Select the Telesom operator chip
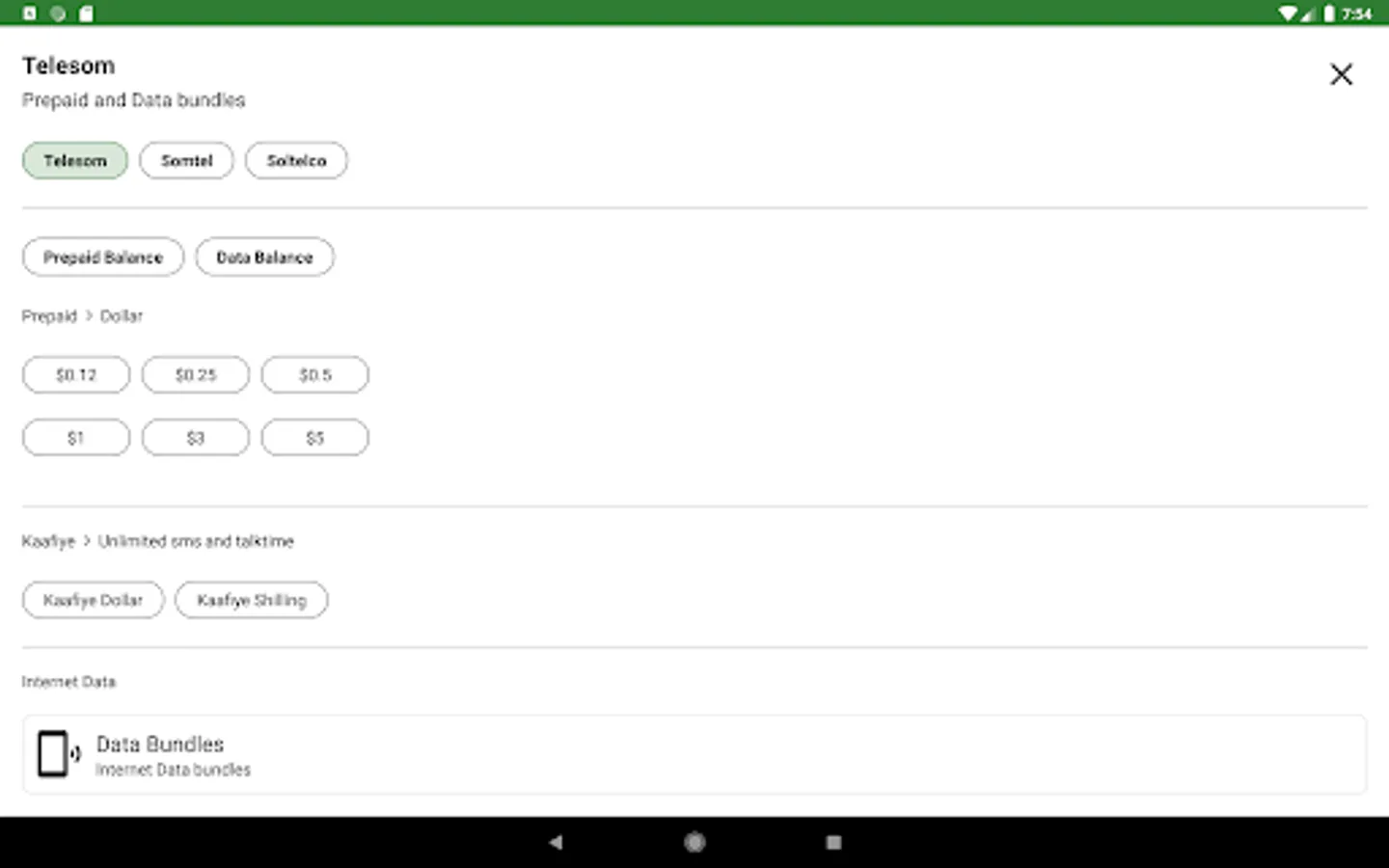 point(75,160)
